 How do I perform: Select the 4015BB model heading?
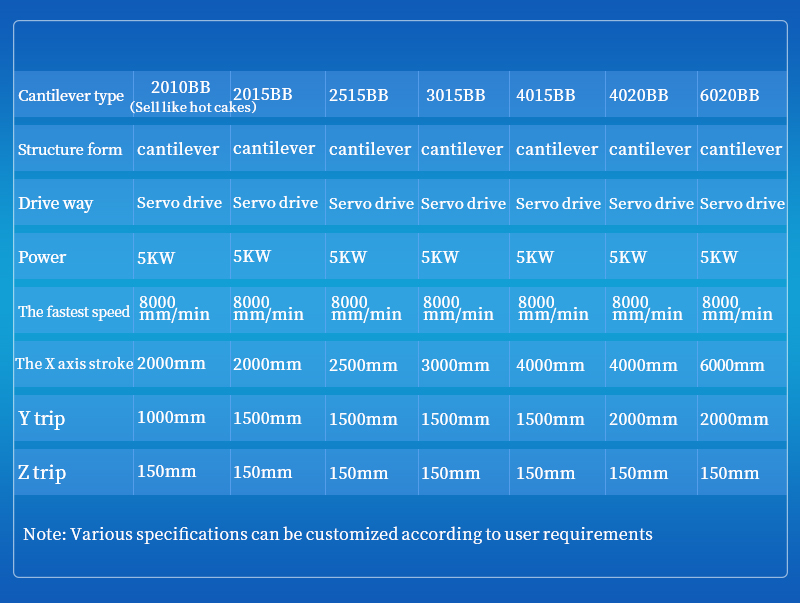click(x=546, y=95)
